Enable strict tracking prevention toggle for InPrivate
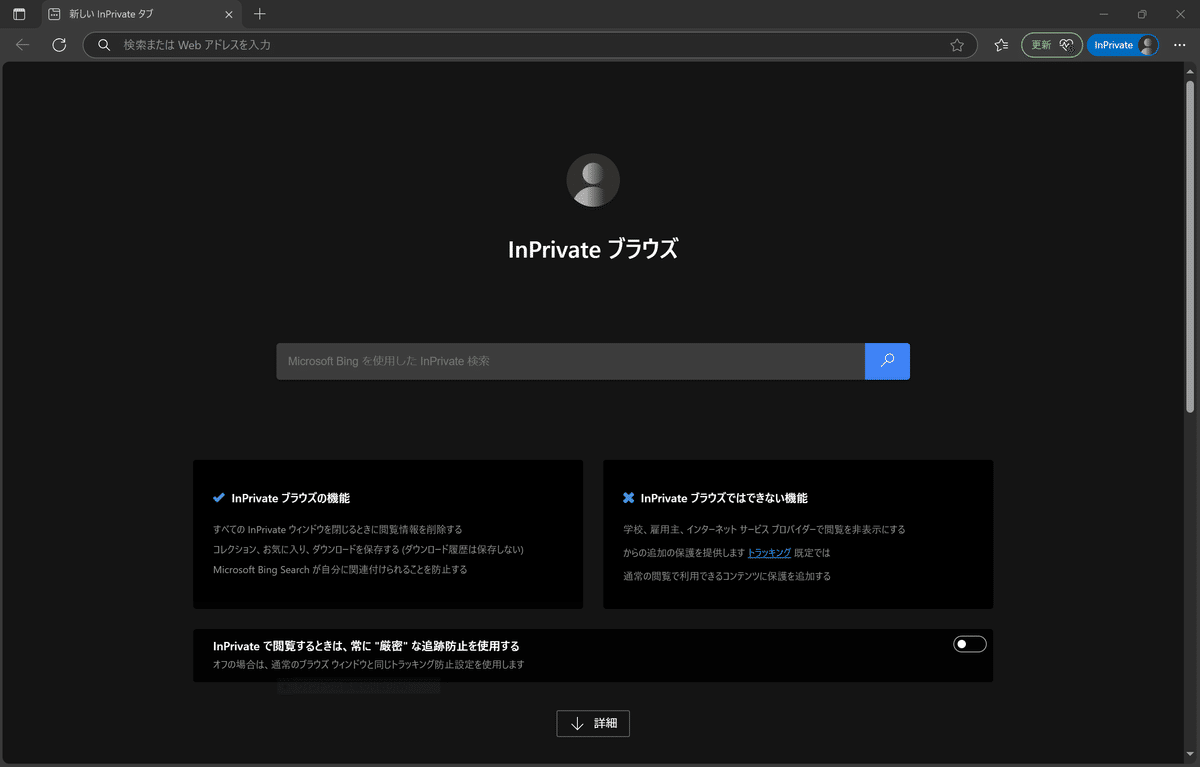The image size is (1200, 767). pyautogui.click(x=969, y=643)
